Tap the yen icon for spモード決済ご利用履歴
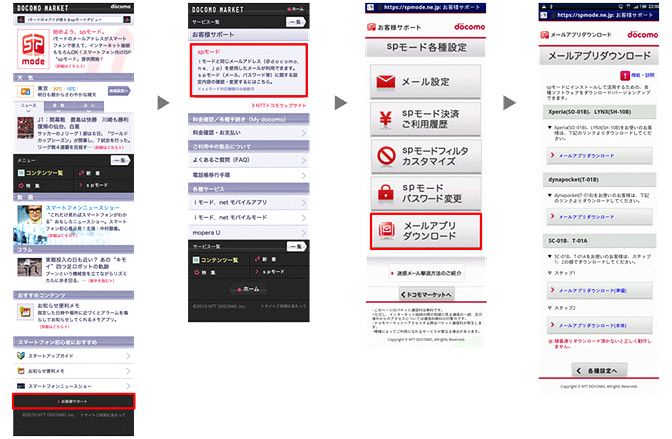Viewport: 672px width, 439px height. (386, 118)
